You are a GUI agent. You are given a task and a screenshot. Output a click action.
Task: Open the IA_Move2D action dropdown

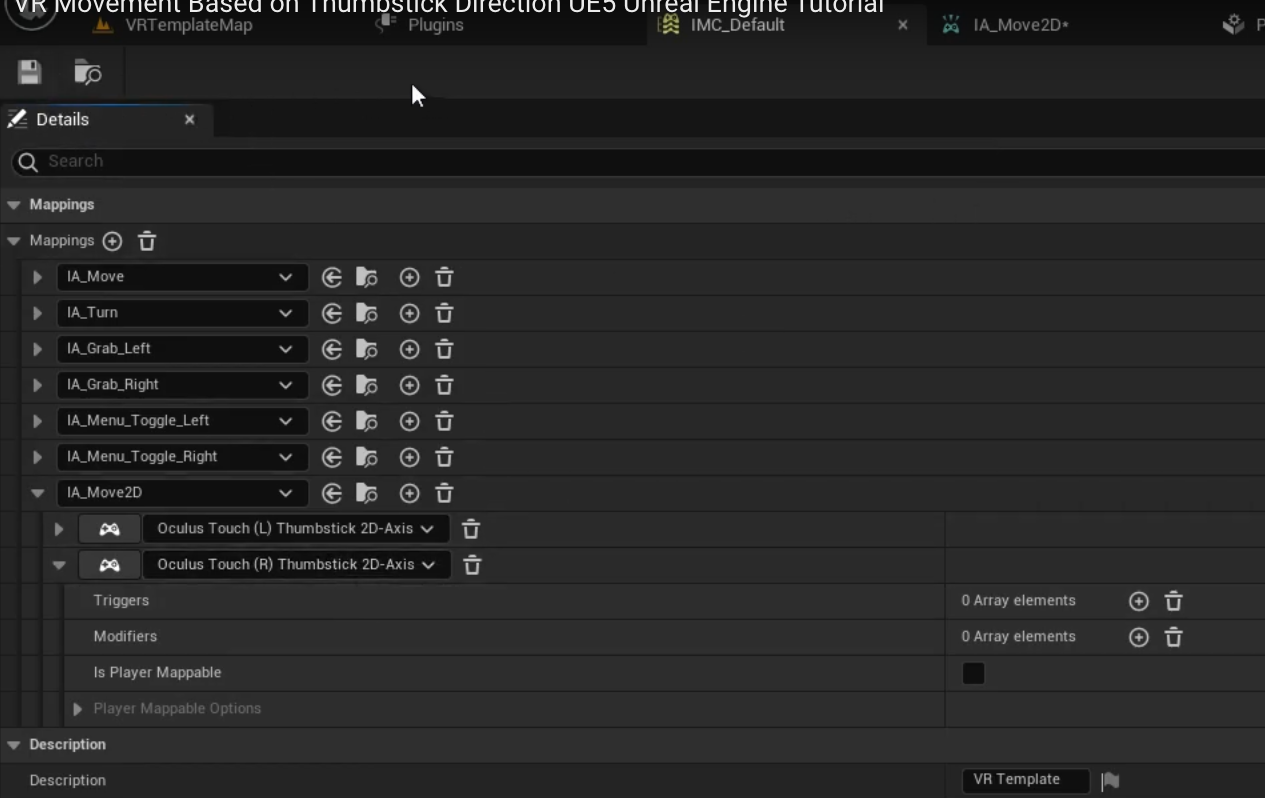click(182, 493)
